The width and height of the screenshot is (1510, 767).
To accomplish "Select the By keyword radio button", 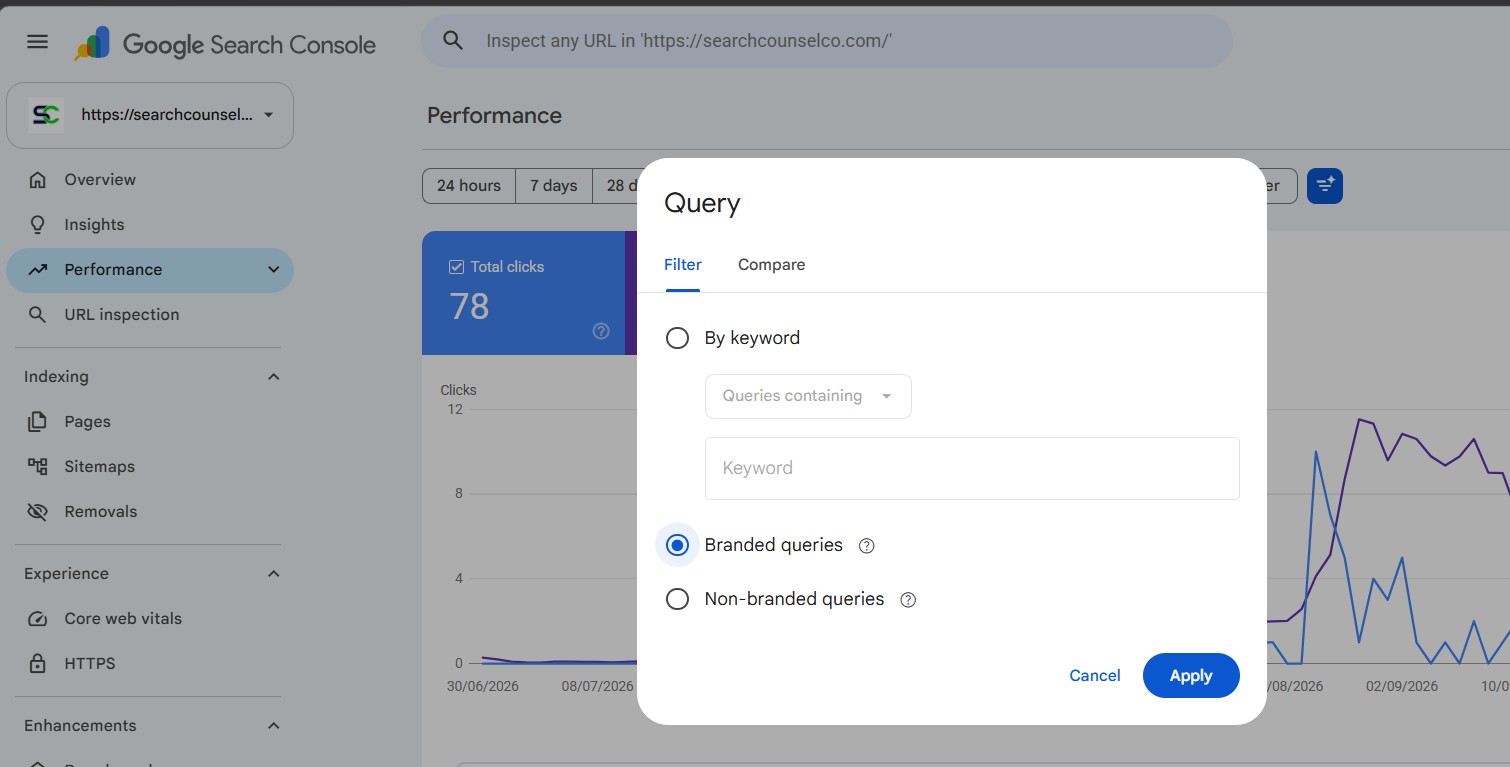I will tap(677, 338).
